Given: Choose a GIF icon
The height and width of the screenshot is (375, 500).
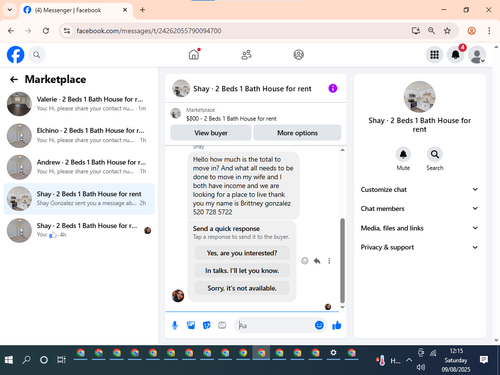Looking at the screenshot, I should coord(222,325).
